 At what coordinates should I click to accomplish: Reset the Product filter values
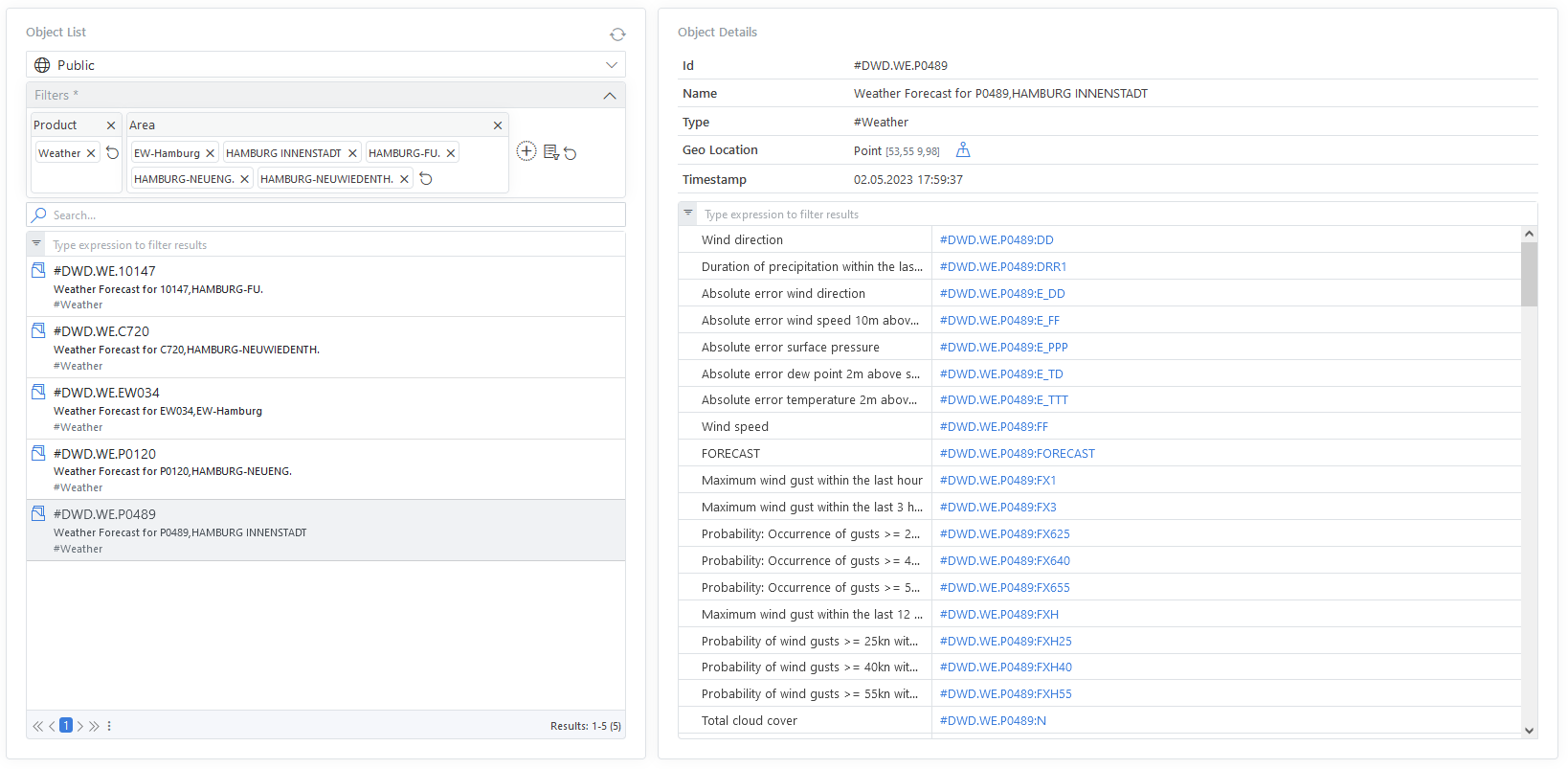pos(112,153)
